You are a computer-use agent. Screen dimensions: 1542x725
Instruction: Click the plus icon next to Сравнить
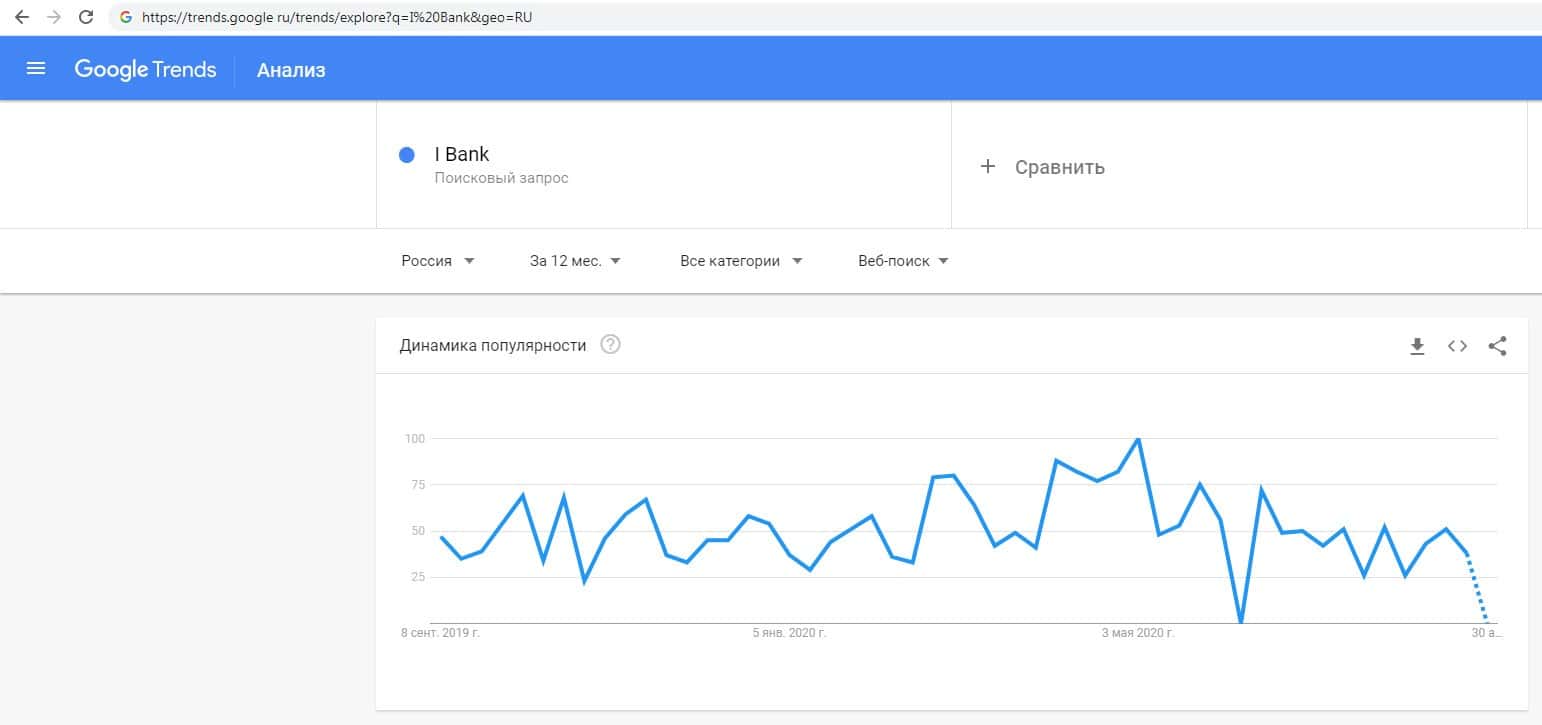pyautogui.click(x=988, y=166)
